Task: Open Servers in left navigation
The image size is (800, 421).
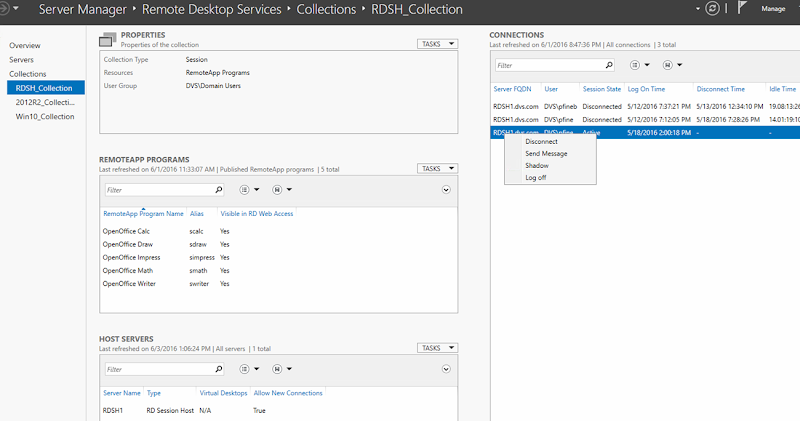Action: click(21, 60)
